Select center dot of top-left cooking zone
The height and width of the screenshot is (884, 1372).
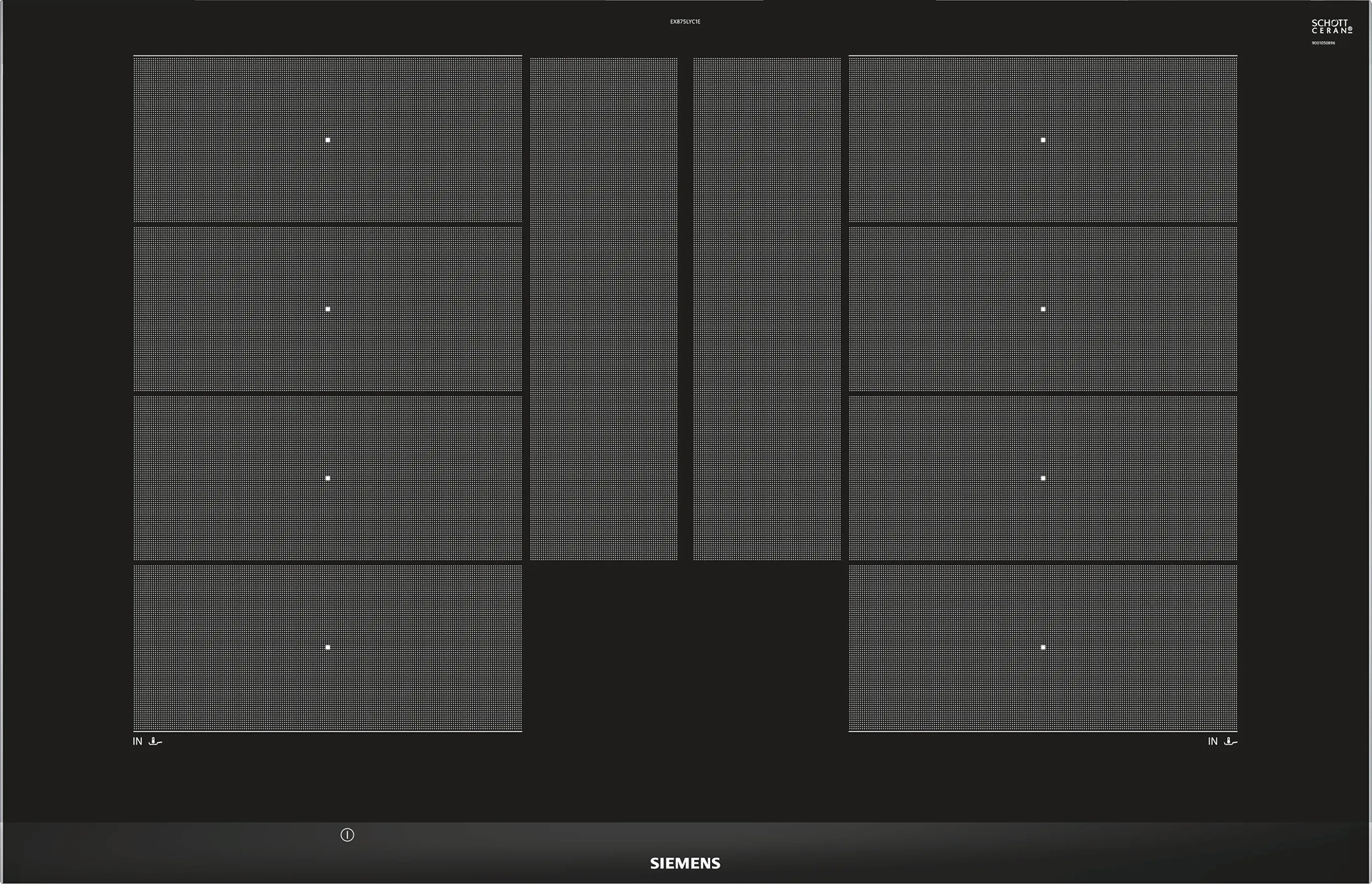click(328, 140)
